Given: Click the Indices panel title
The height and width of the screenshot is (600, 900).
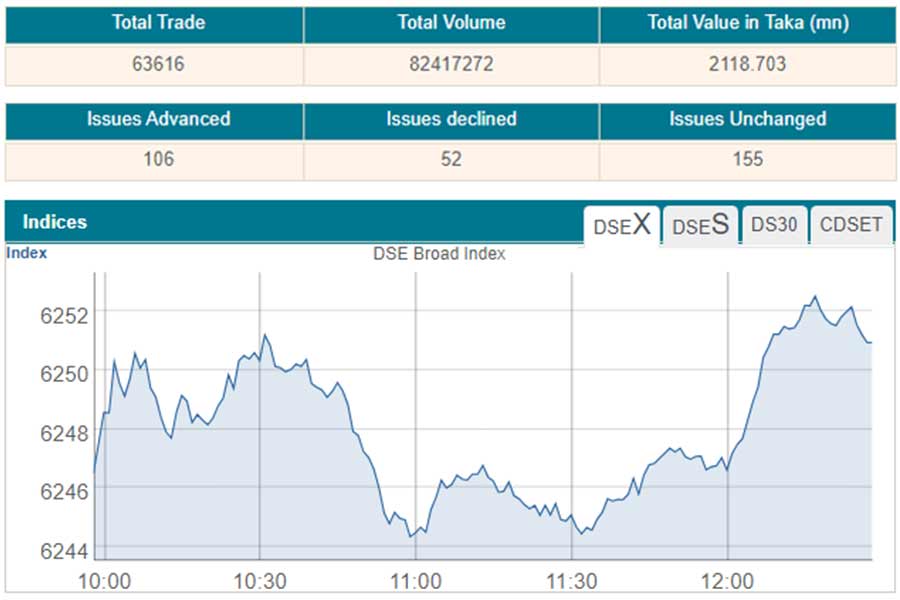Looking at the screenshot, I should click(55, 222).
